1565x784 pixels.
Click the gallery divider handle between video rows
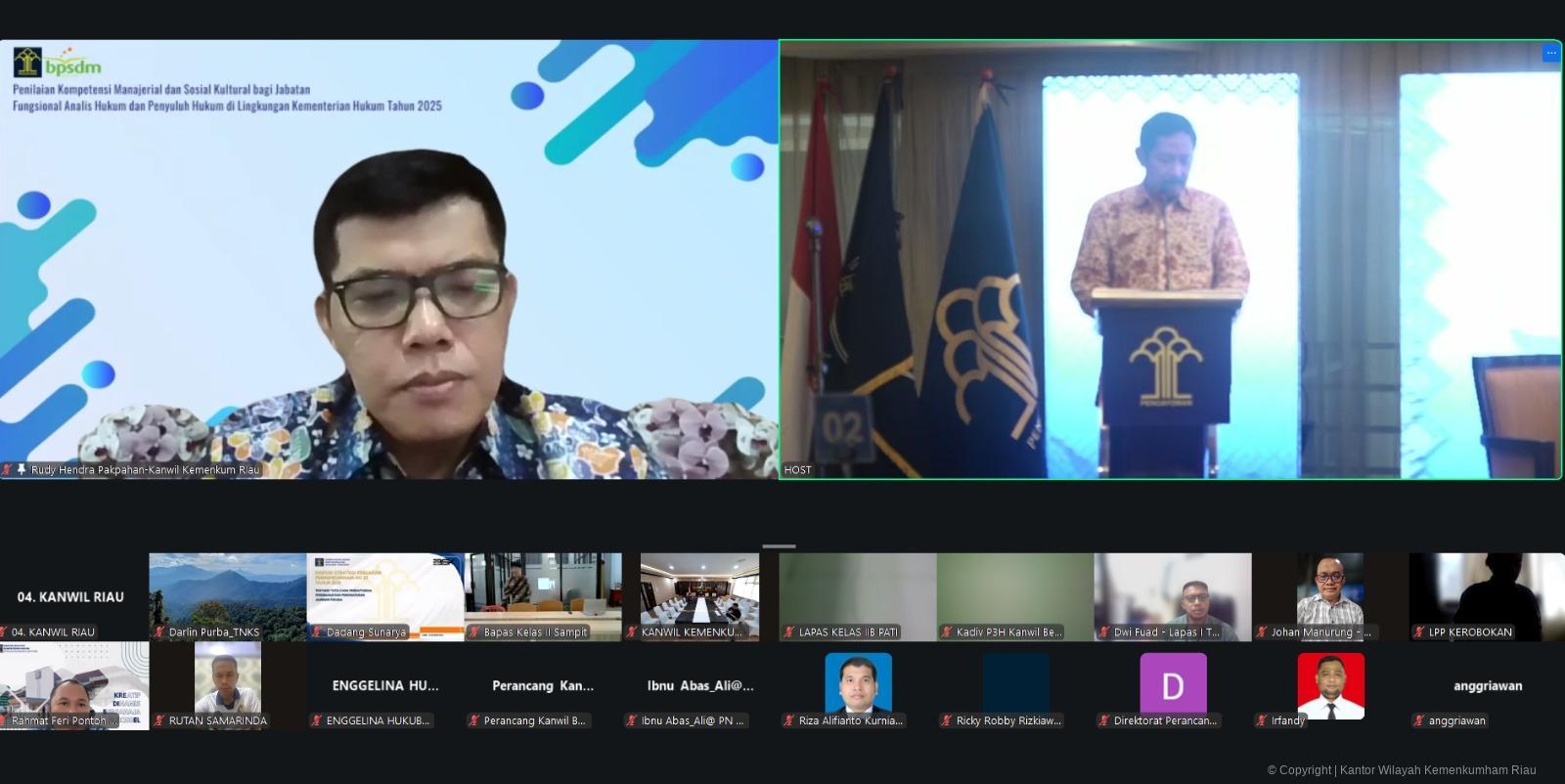[x=779, y=546]
